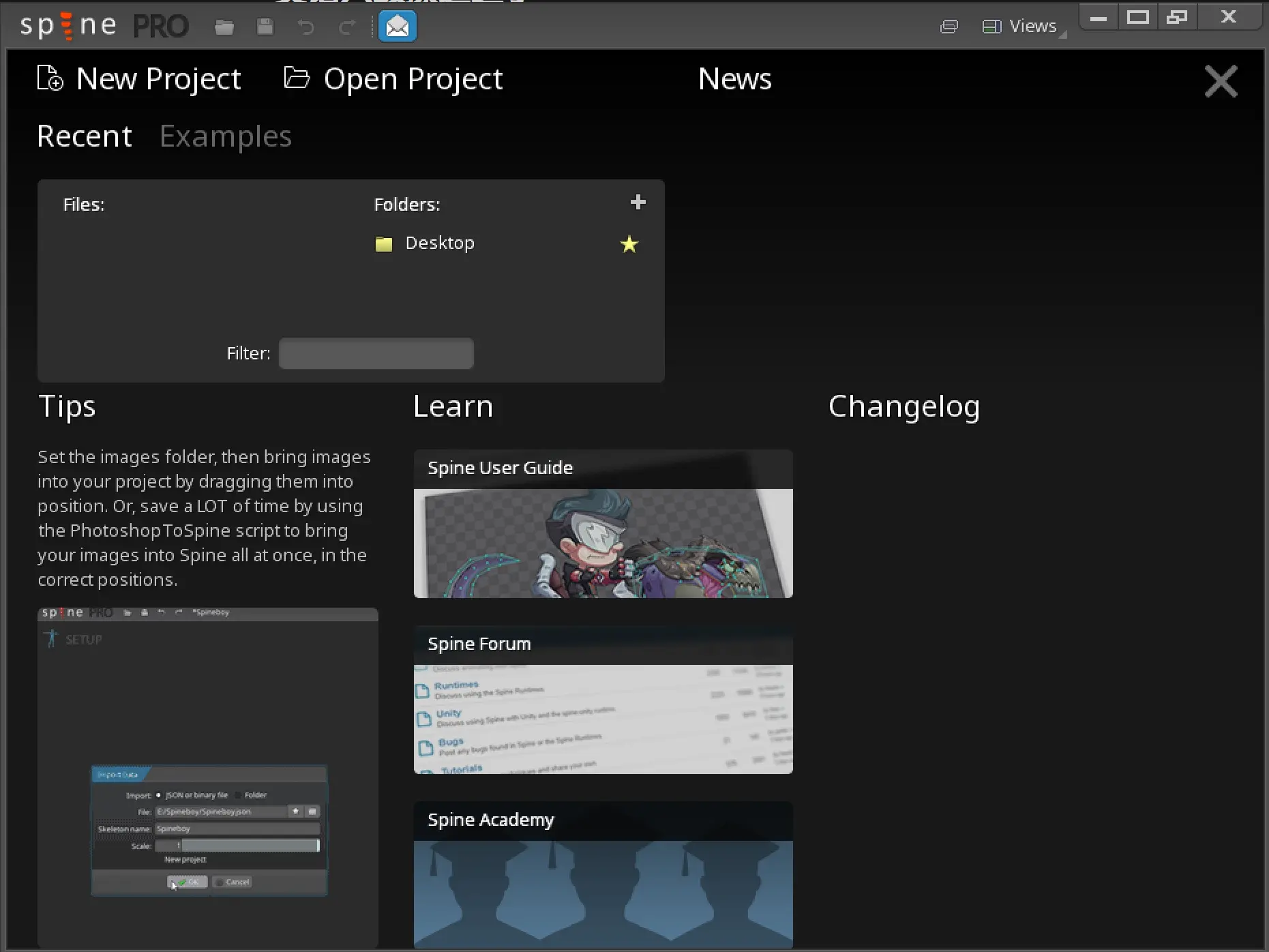Save project using the floppy disk icon
Viewport: 1269px width, 952px height.
click(x=265, y=27)
